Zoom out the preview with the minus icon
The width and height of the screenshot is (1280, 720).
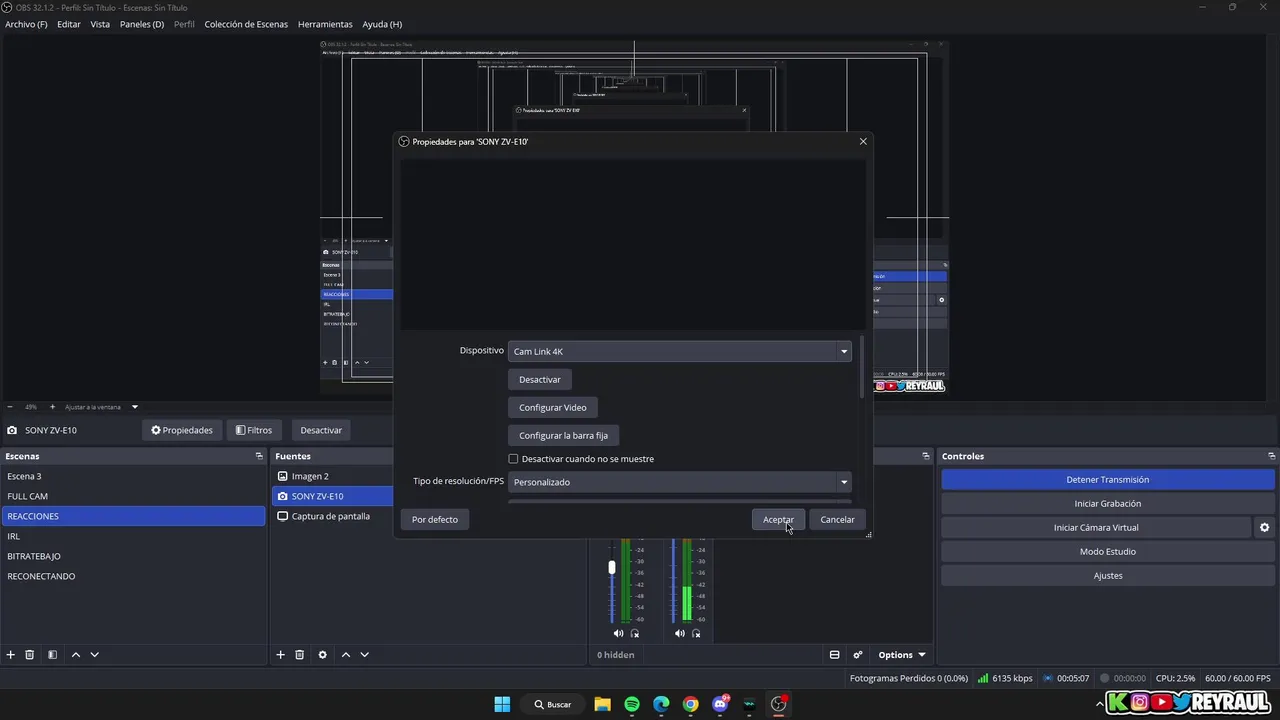(x=10, y=407)
